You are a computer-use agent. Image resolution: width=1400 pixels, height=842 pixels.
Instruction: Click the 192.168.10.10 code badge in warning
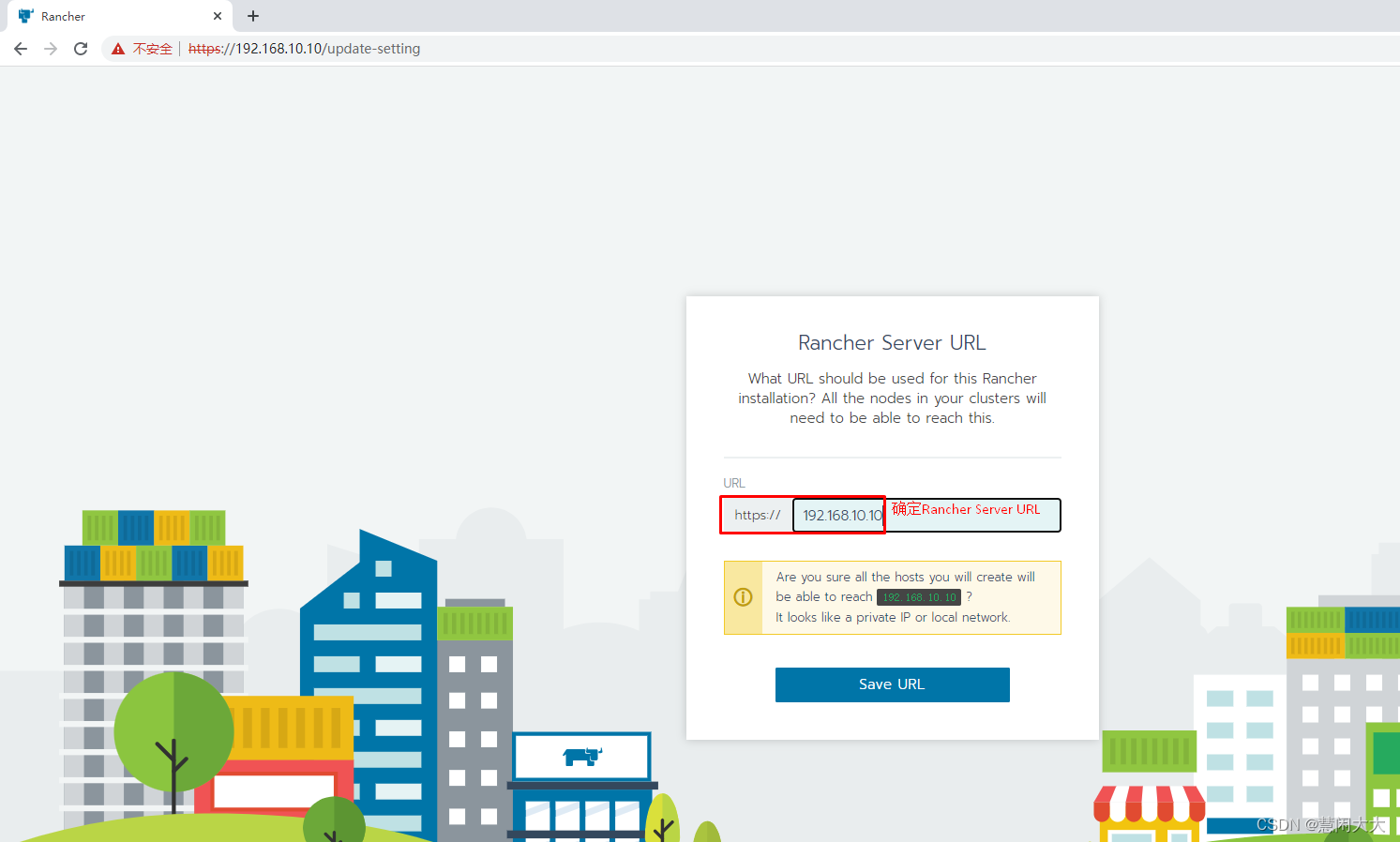click(919, 597)
